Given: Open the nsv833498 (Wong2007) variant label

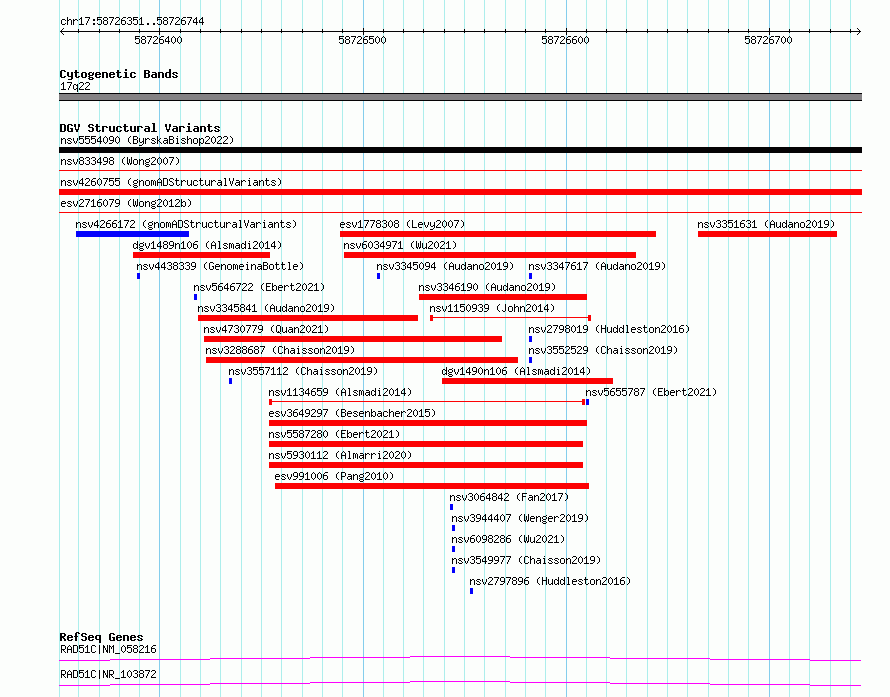Looking at the screenshot, I should tap(120, 161).
